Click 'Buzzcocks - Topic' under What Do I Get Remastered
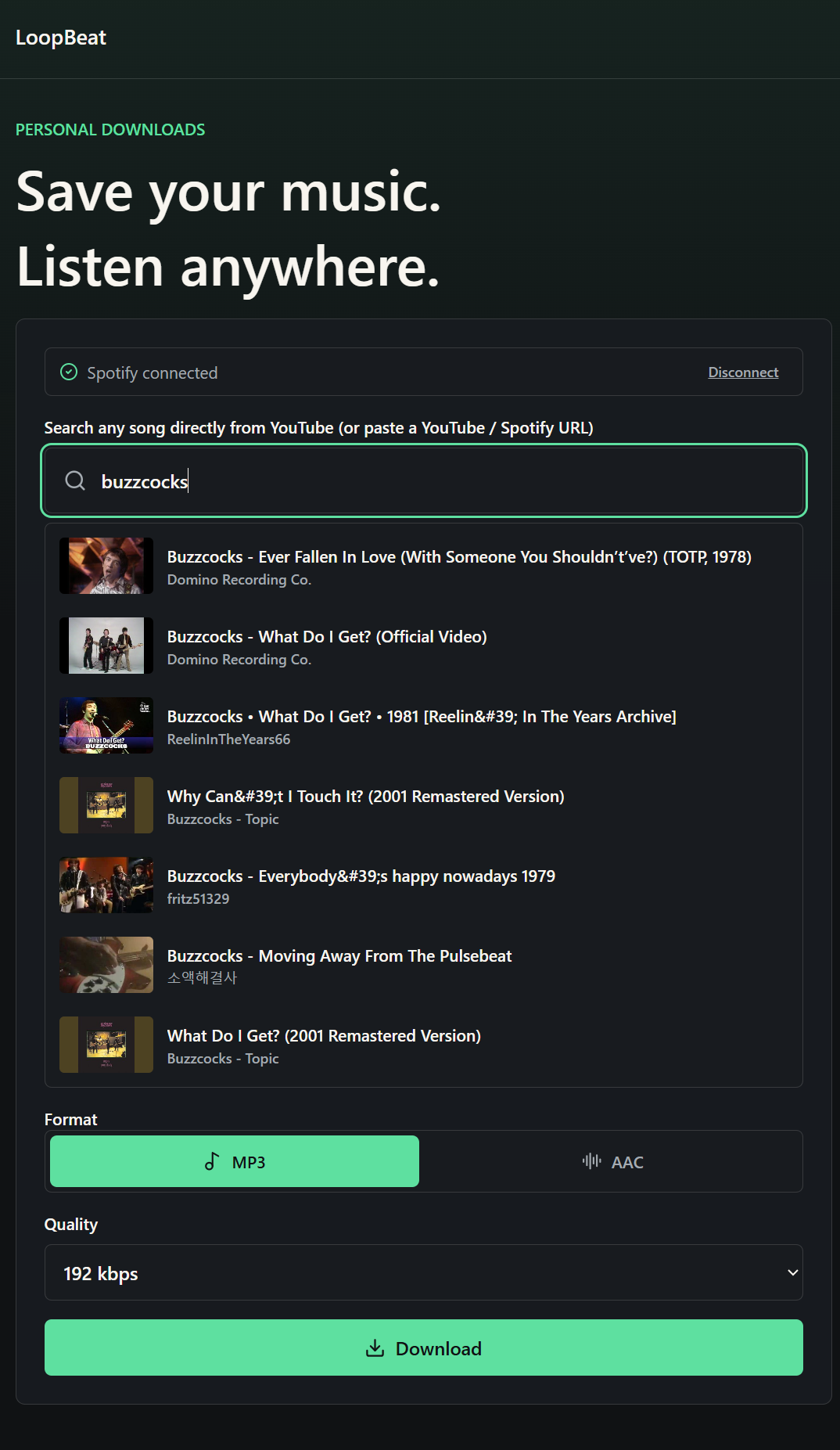 click(x=223, y=1059)
